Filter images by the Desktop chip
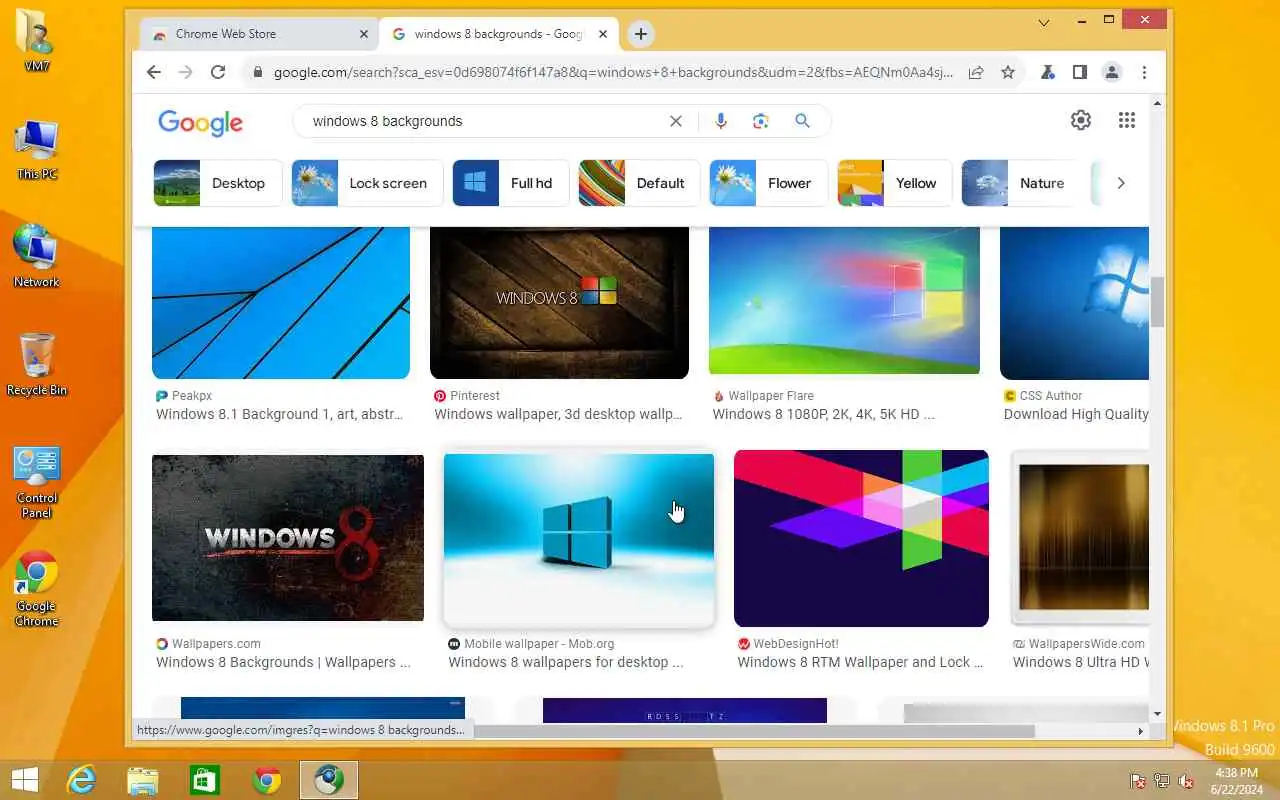 click(x=217, y=183)
